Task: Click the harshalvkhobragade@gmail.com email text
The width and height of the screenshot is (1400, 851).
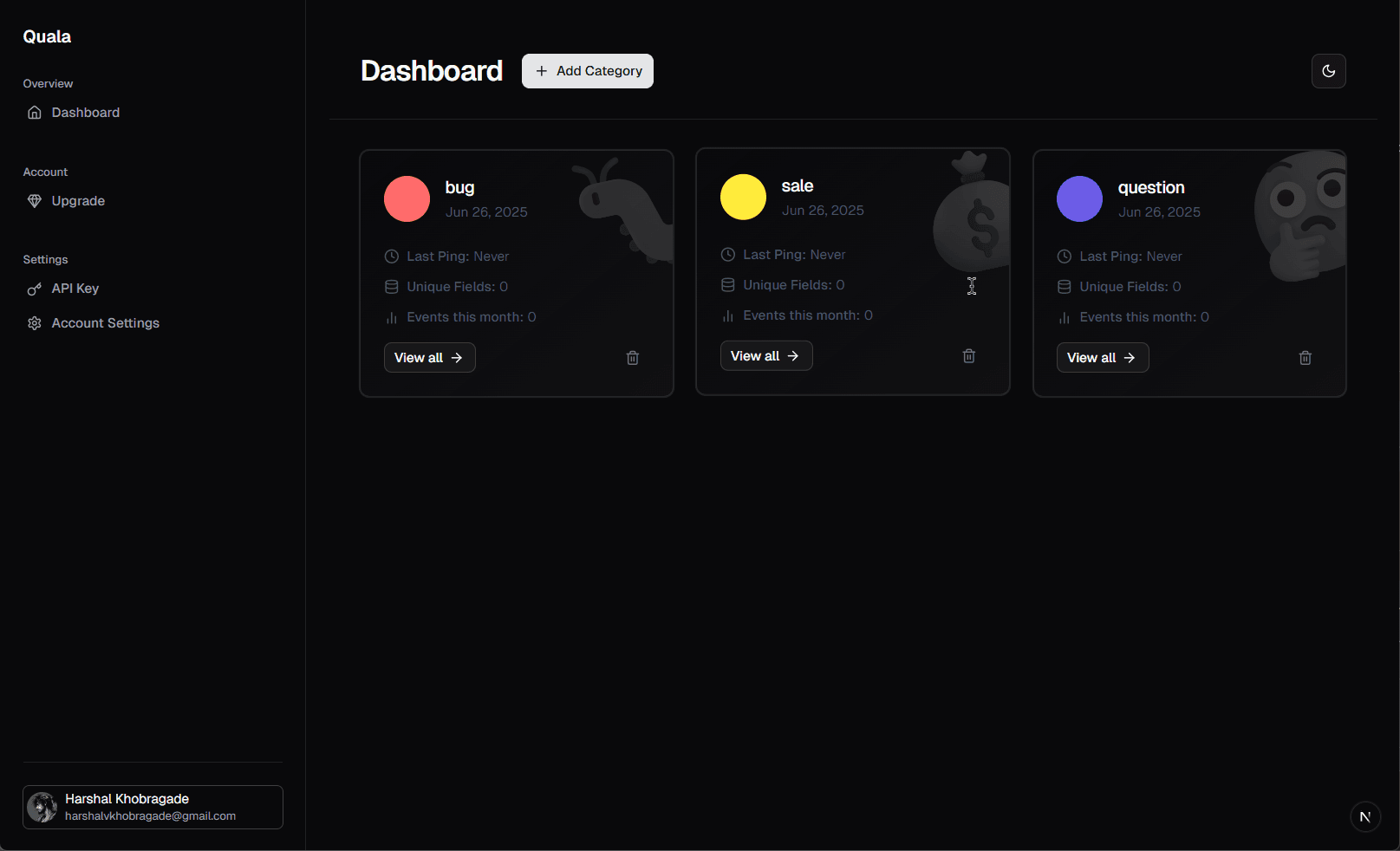Action: 150,816
